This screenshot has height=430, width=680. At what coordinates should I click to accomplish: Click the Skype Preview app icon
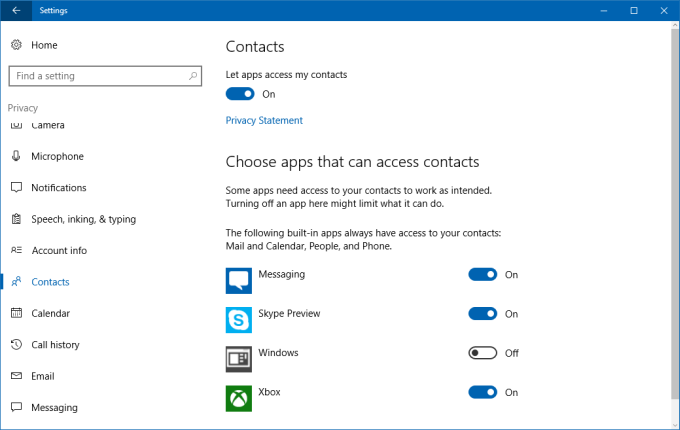point(239,319)
